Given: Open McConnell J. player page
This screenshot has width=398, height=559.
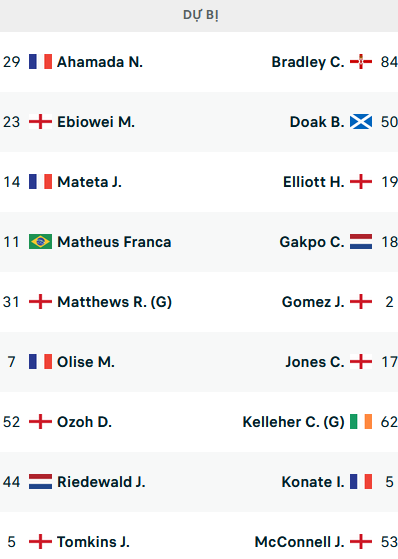Looking at the screenshot, I should 300,542.
